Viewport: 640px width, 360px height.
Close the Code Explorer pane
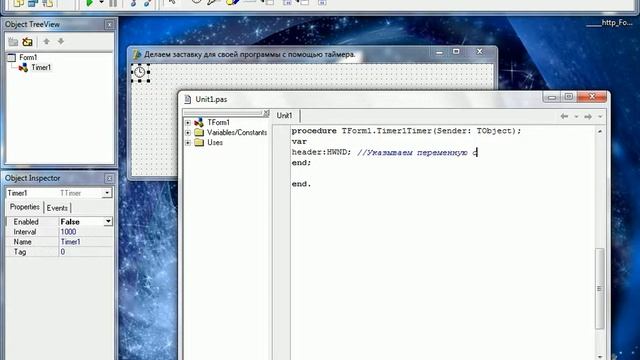266,113
